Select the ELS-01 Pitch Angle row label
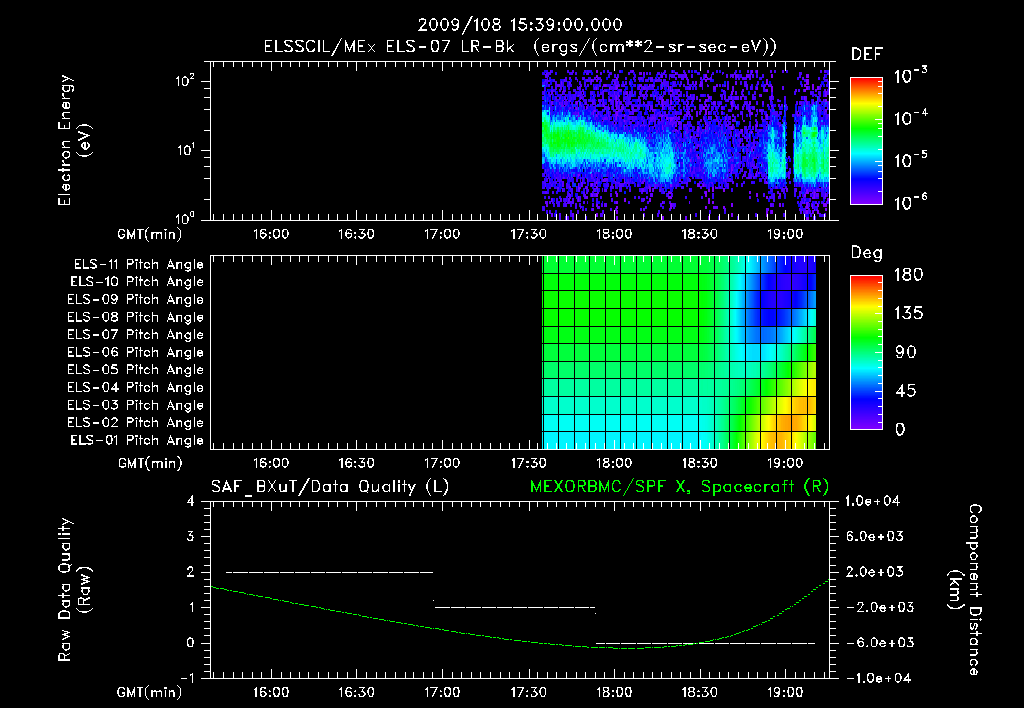1024x708 pixels. (x=137, y=440)
